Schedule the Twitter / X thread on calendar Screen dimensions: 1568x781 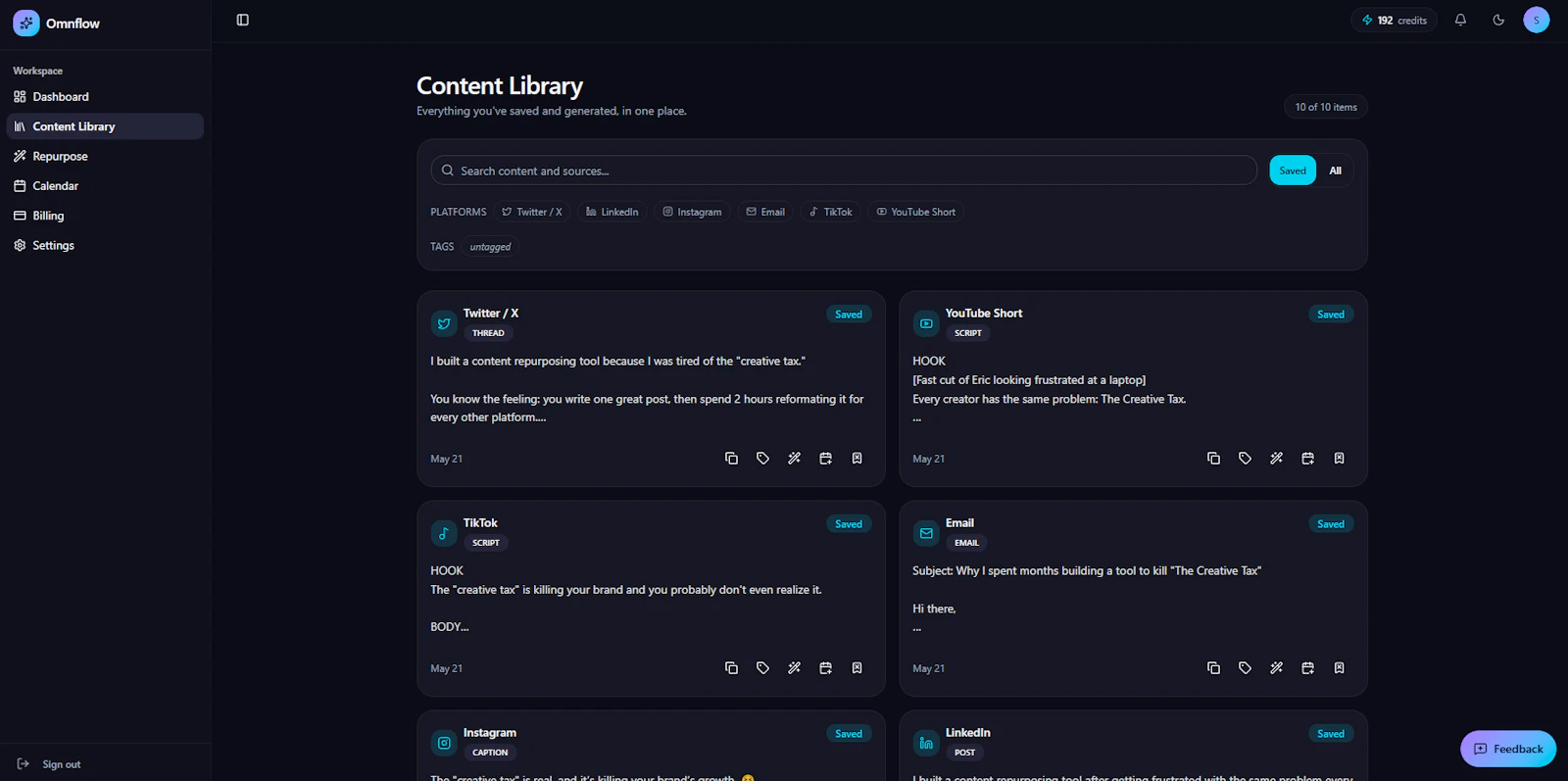[x=825, y=459]
